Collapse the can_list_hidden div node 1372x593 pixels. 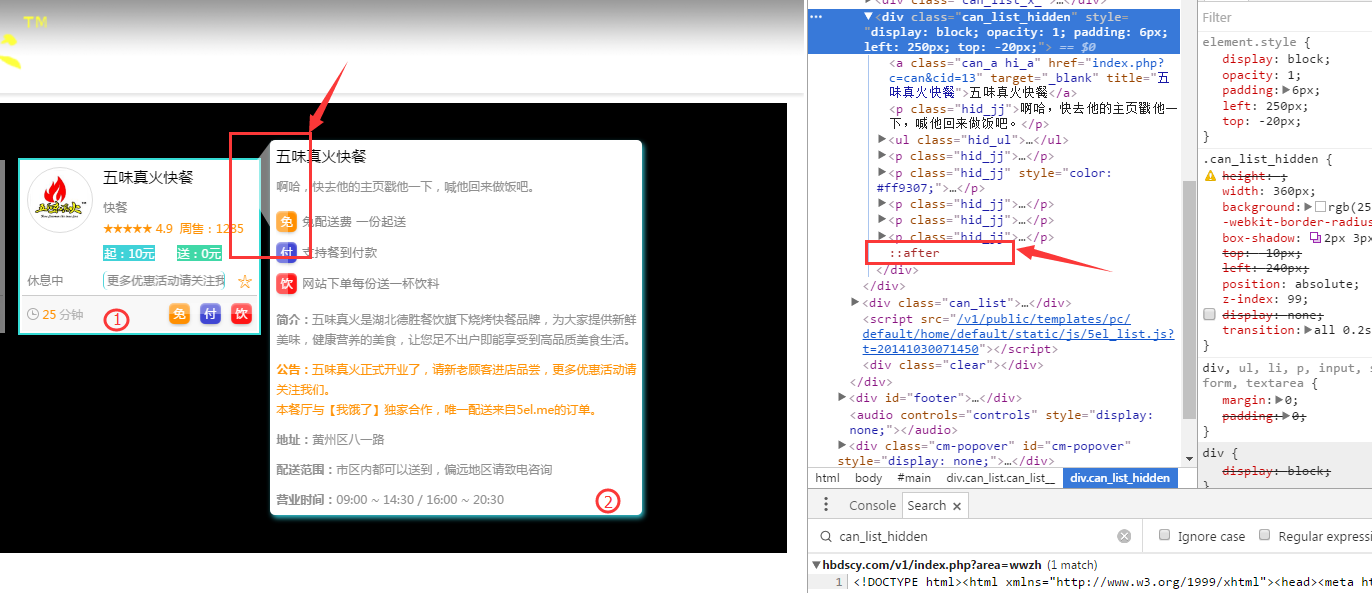pyautogui.click(x=869, y=17)
